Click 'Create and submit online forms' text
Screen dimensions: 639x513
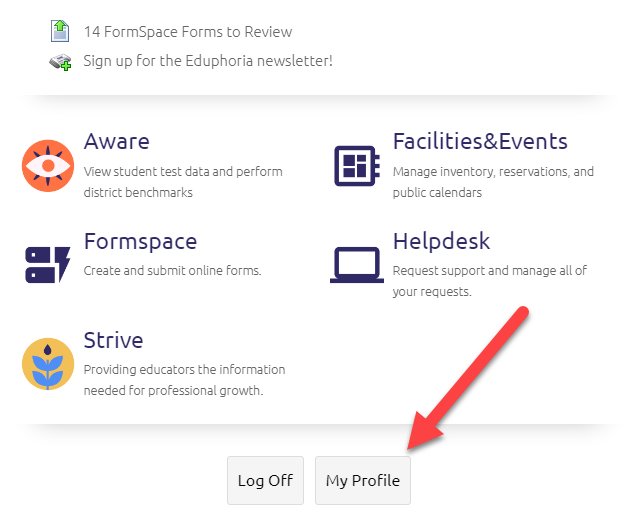click(x=172, y=270)
